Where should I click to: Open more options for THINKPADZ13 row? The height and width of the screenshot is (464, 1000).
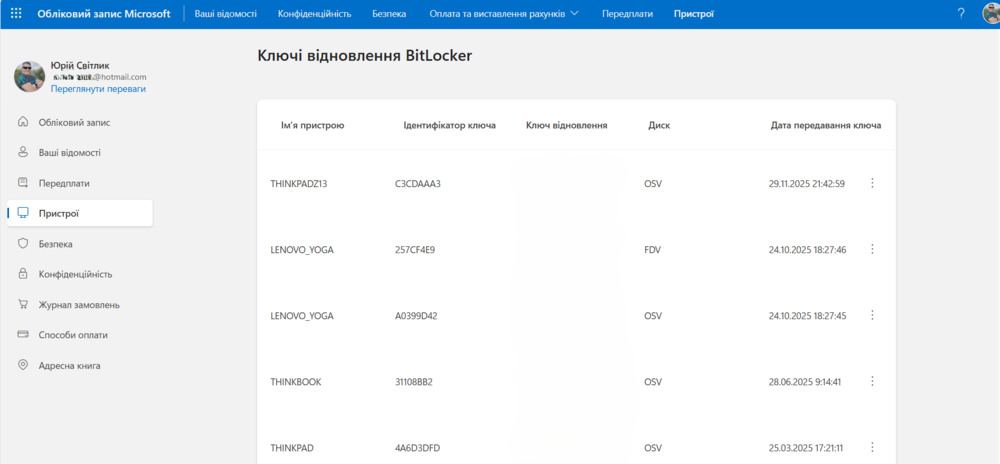pyautogui.click(x=872, y=183)
